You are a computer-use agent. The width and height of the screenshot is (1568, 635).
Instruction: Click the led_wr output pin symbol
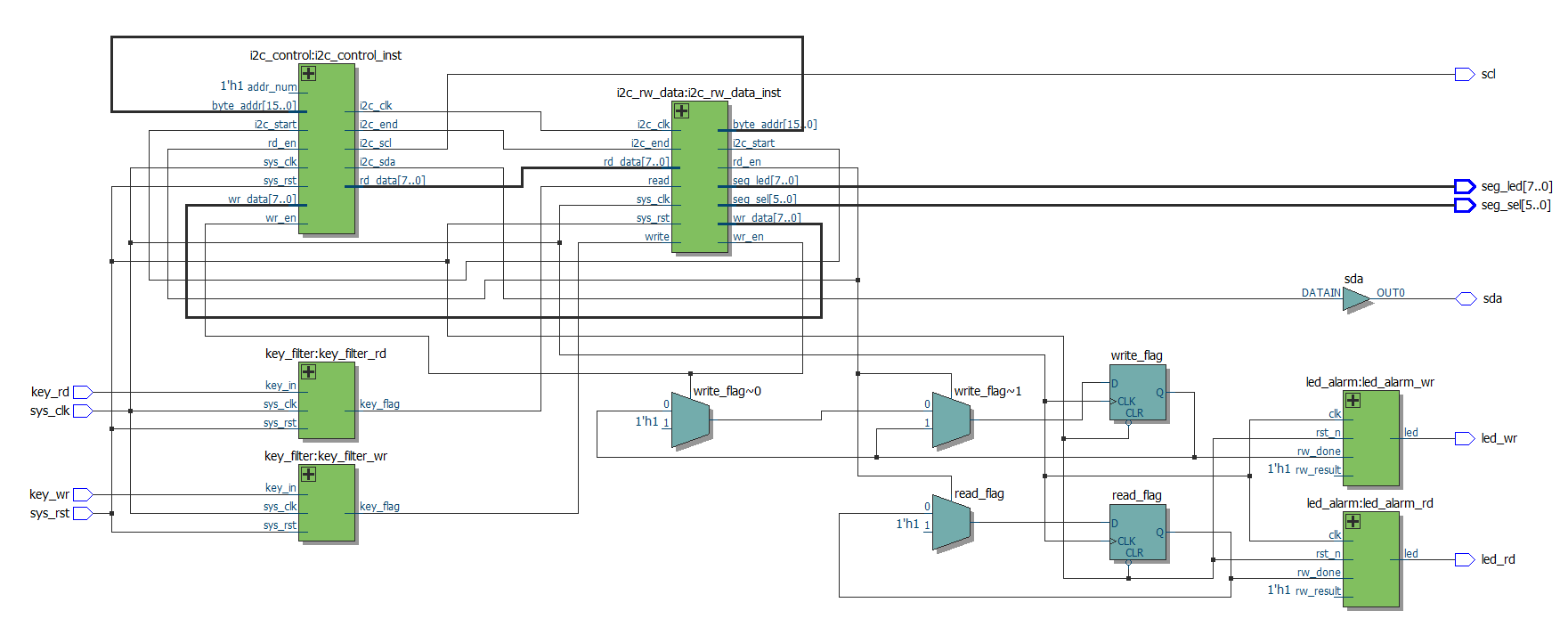[1464, 438]
